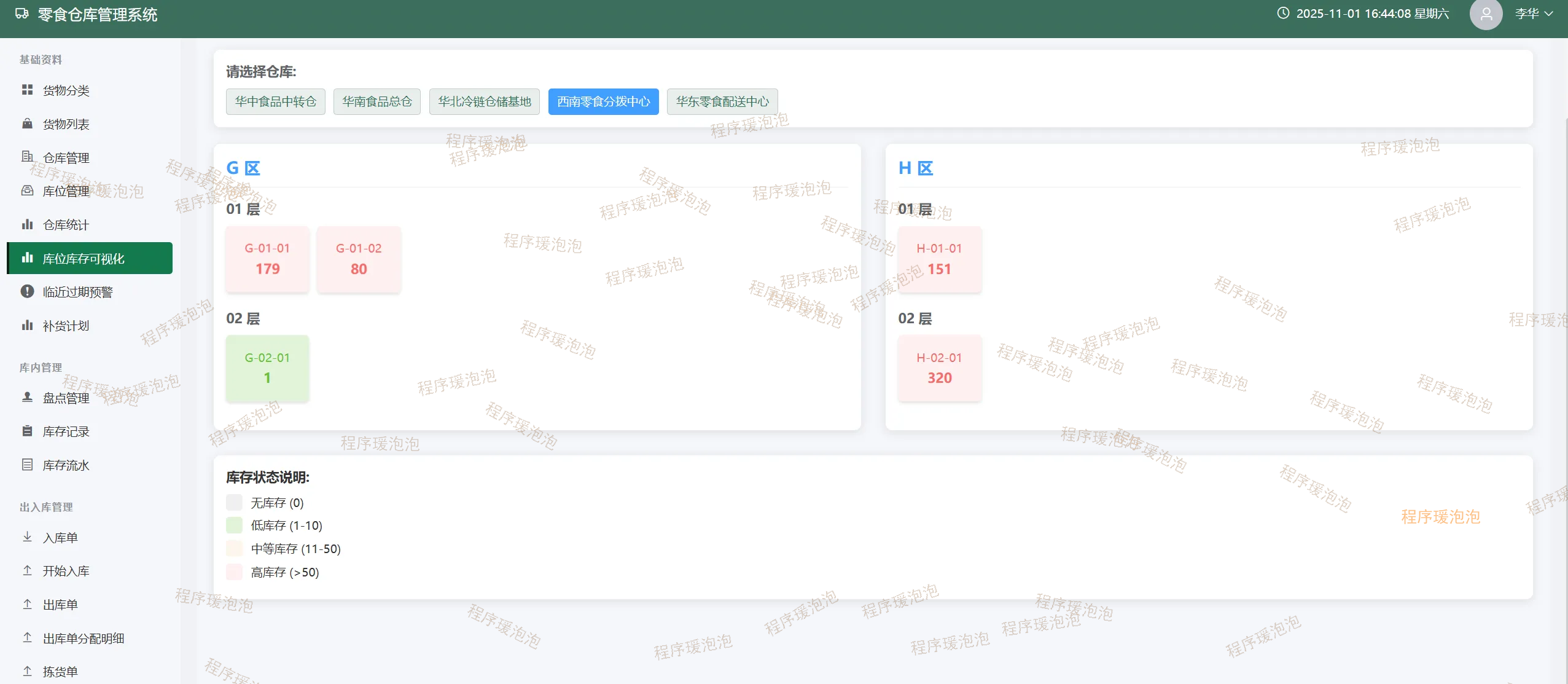Select the 华东零食配送中心 warehouse option
Screen dimensions: 1568x684
click(722, 101)
